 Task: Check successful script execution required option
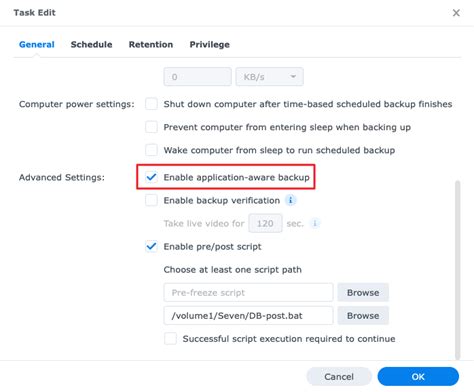pyautogui.click(x=170, y=339)
